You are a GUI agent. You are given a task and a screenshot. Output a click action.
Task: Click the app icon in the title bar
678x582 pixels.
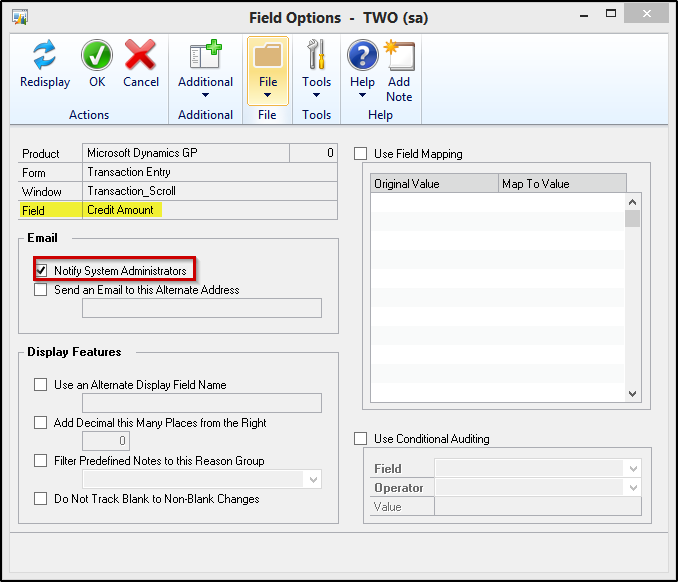pyautogui.click(x=20, y=17)
